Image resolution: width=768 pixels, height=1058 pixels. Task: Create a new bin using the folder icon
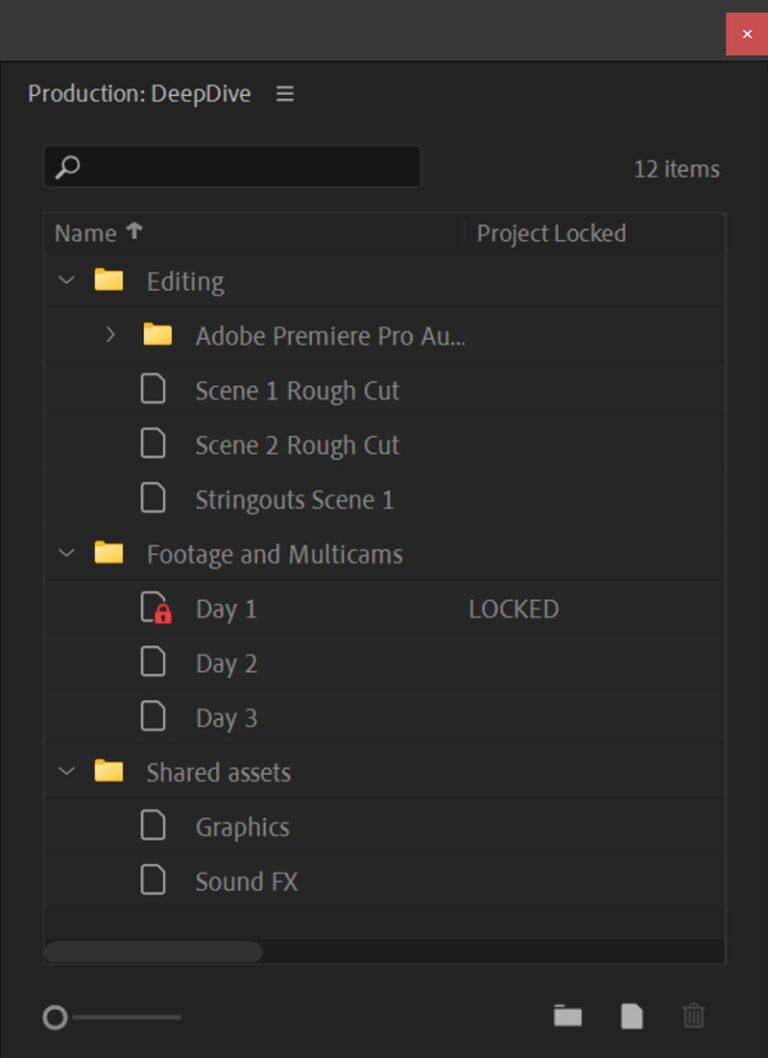(568, 1016)
